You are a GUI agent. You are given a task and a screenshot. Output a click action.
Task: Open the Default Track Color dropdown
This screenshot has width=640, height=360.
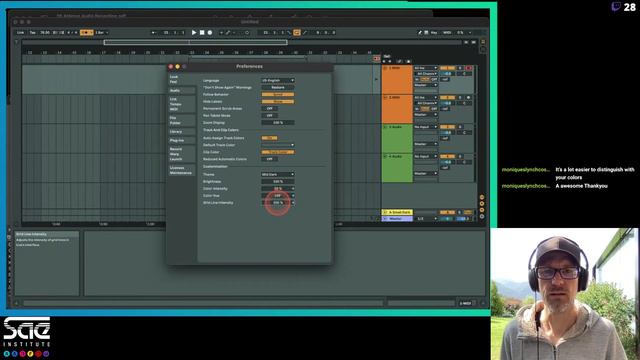(278, 145)
